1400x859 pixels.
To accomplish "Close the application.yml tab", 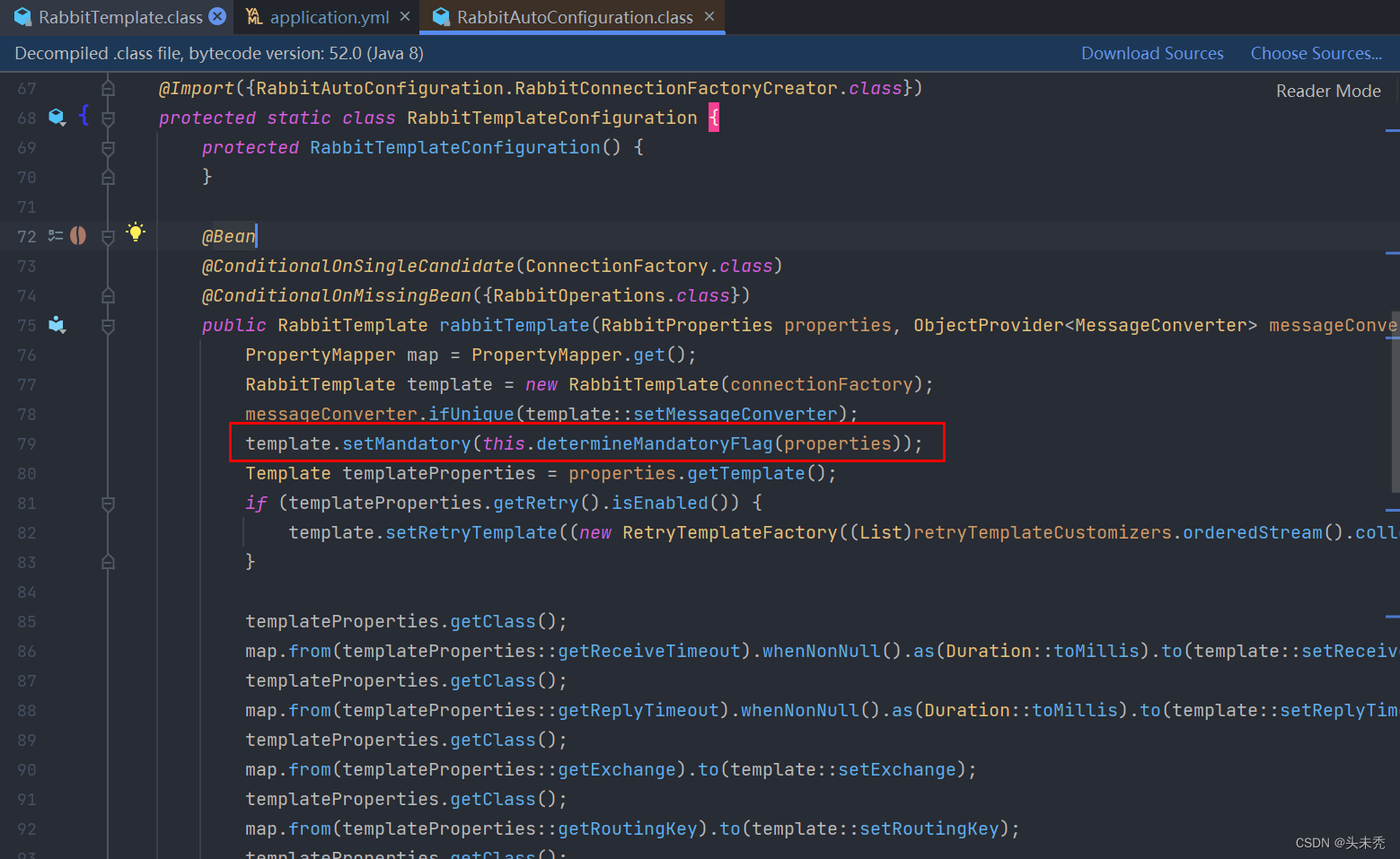I will 405,16.
